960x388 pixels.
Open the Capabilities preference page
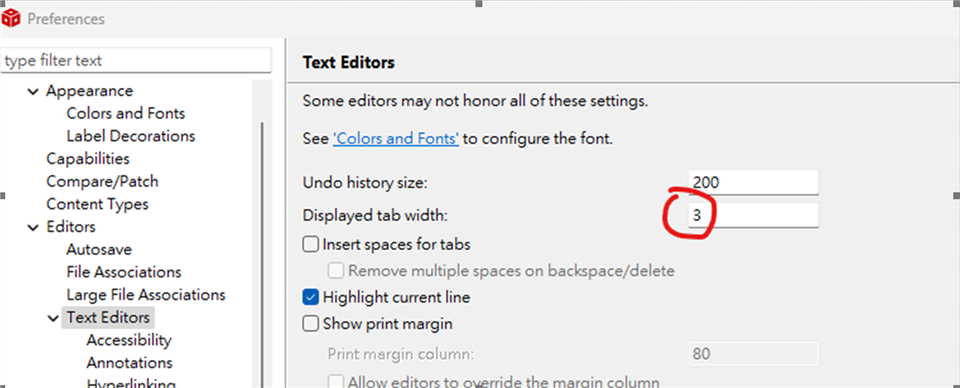(88, 159)
